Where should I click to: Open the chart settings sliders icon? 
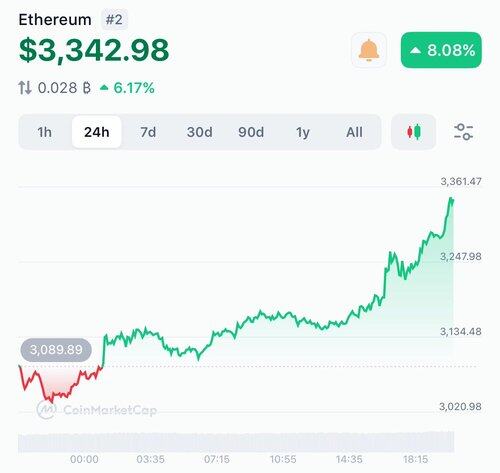coord(464,132)
